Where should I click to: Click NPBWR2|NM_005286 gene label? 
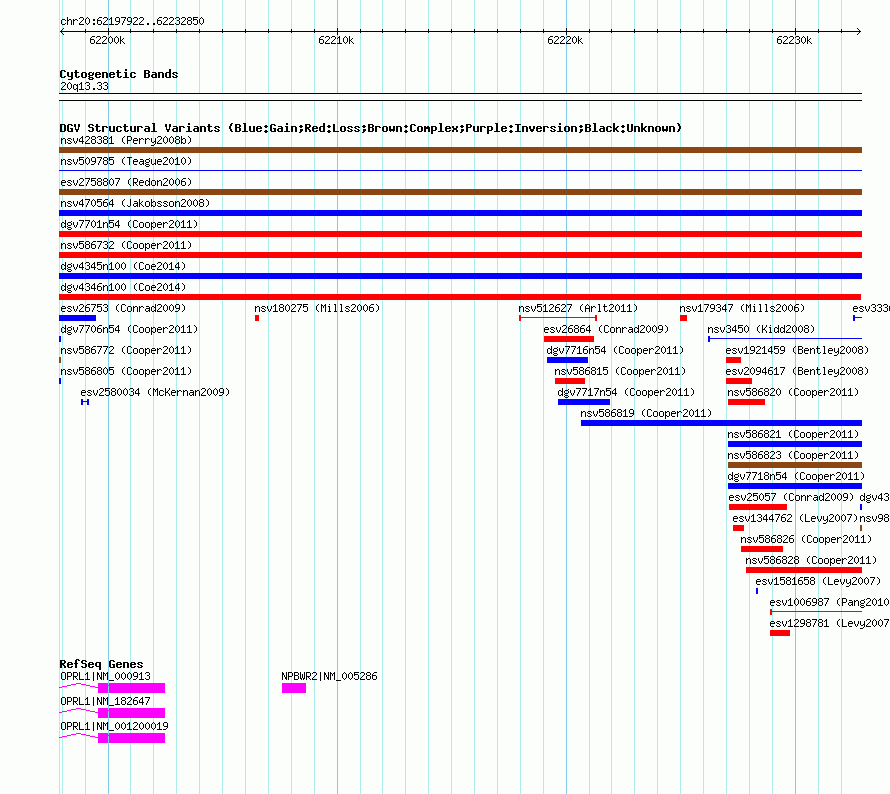point(329,676)
